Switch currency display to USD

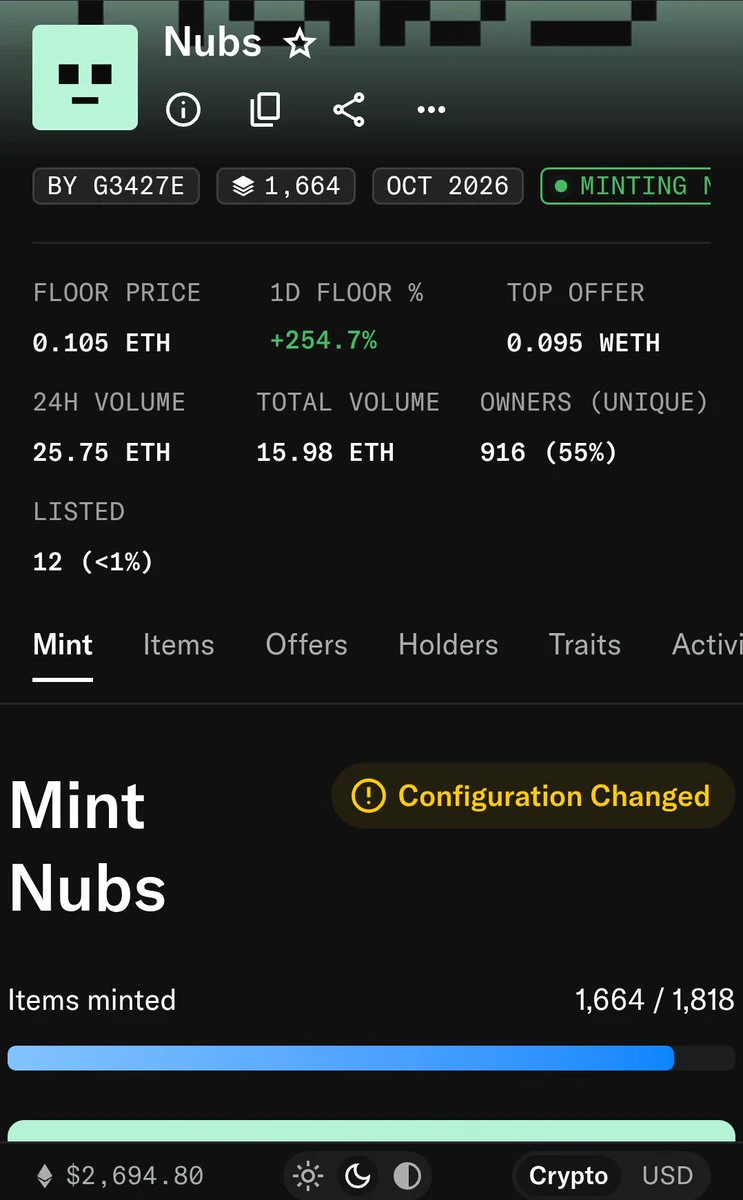coord(667,1176)
